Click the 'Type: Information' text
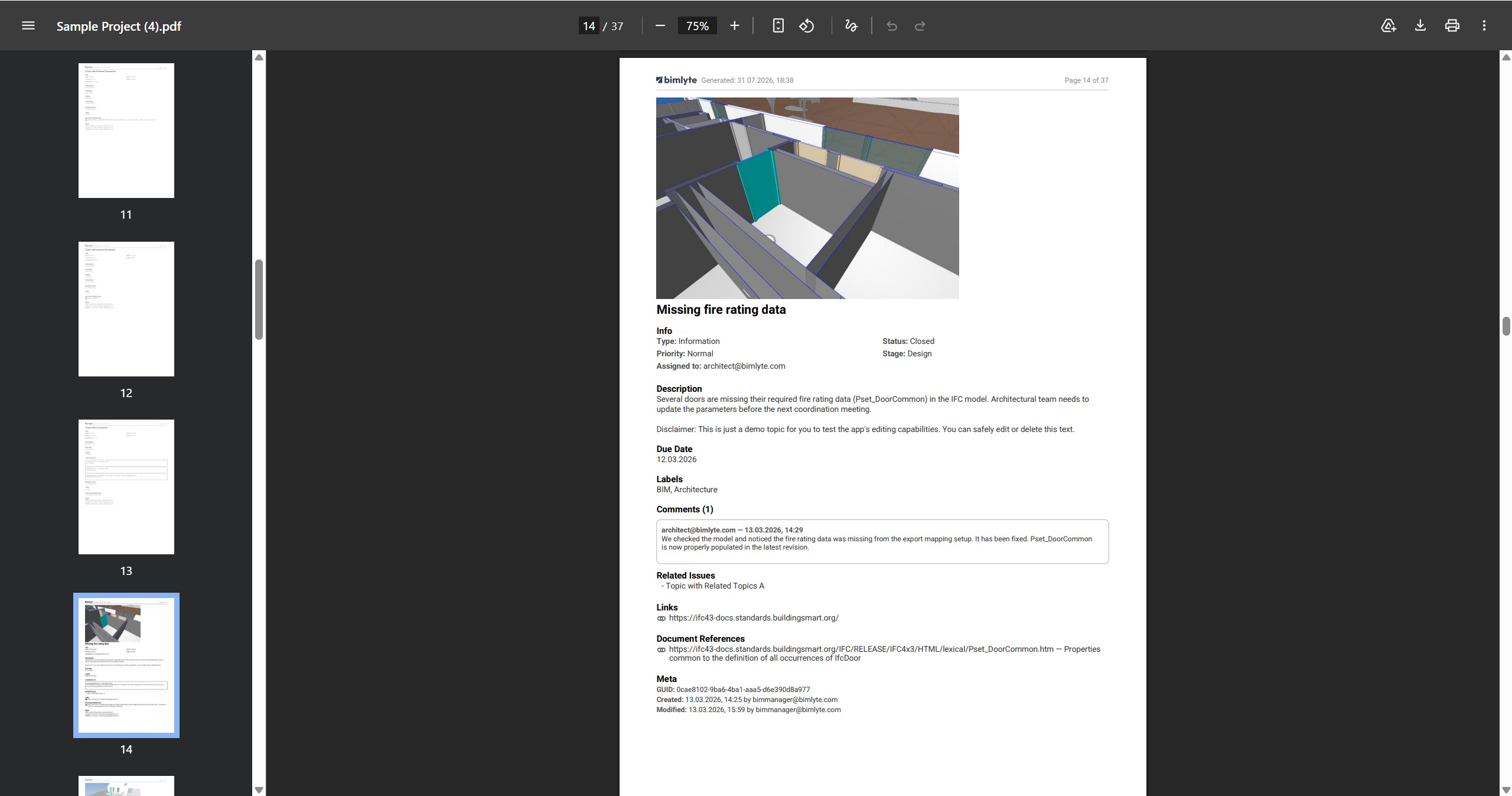This screenshot has height=796, width=1512. 688,342
